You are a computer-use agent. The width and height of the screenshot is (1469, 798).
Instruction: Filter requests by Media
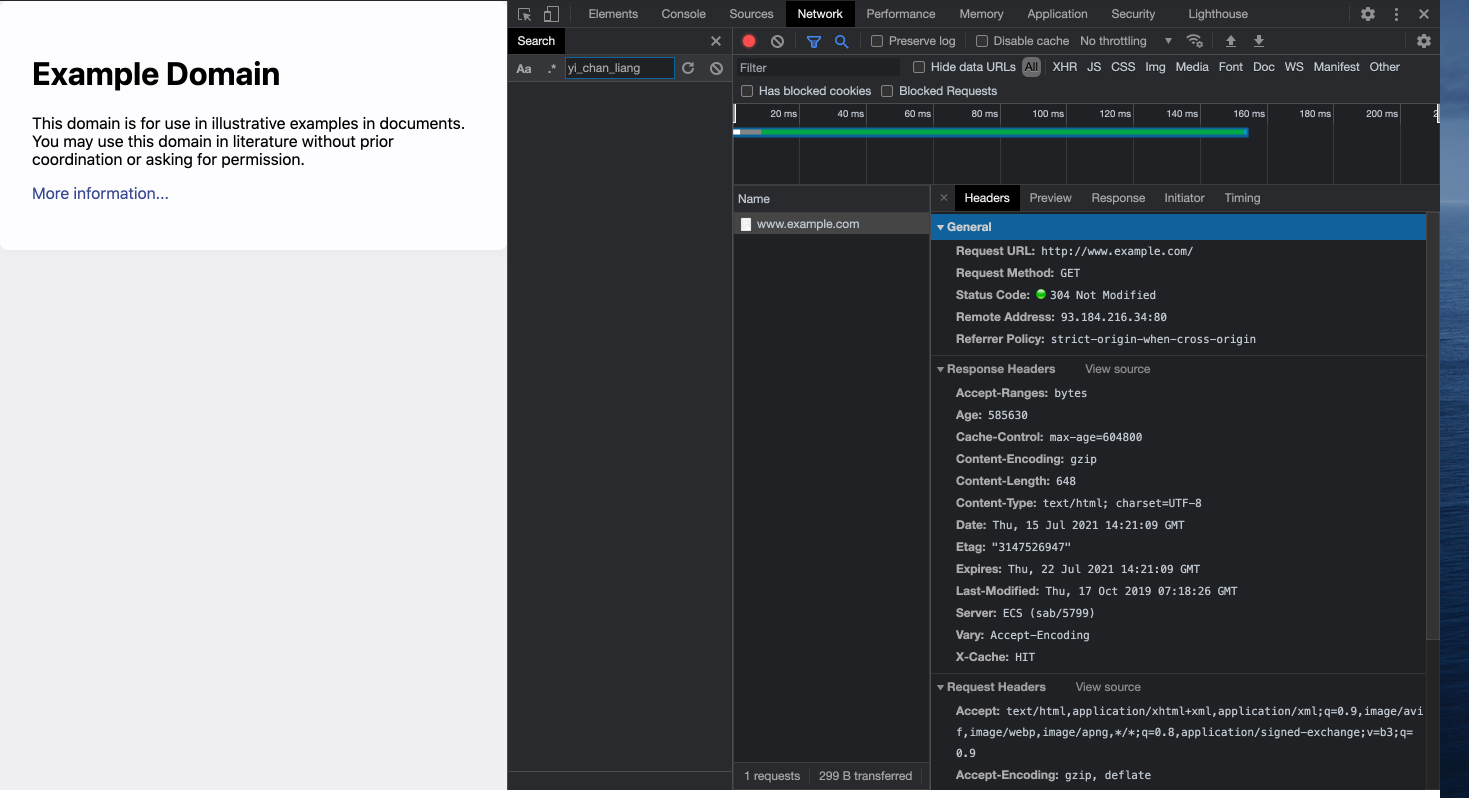(1192, 67)
